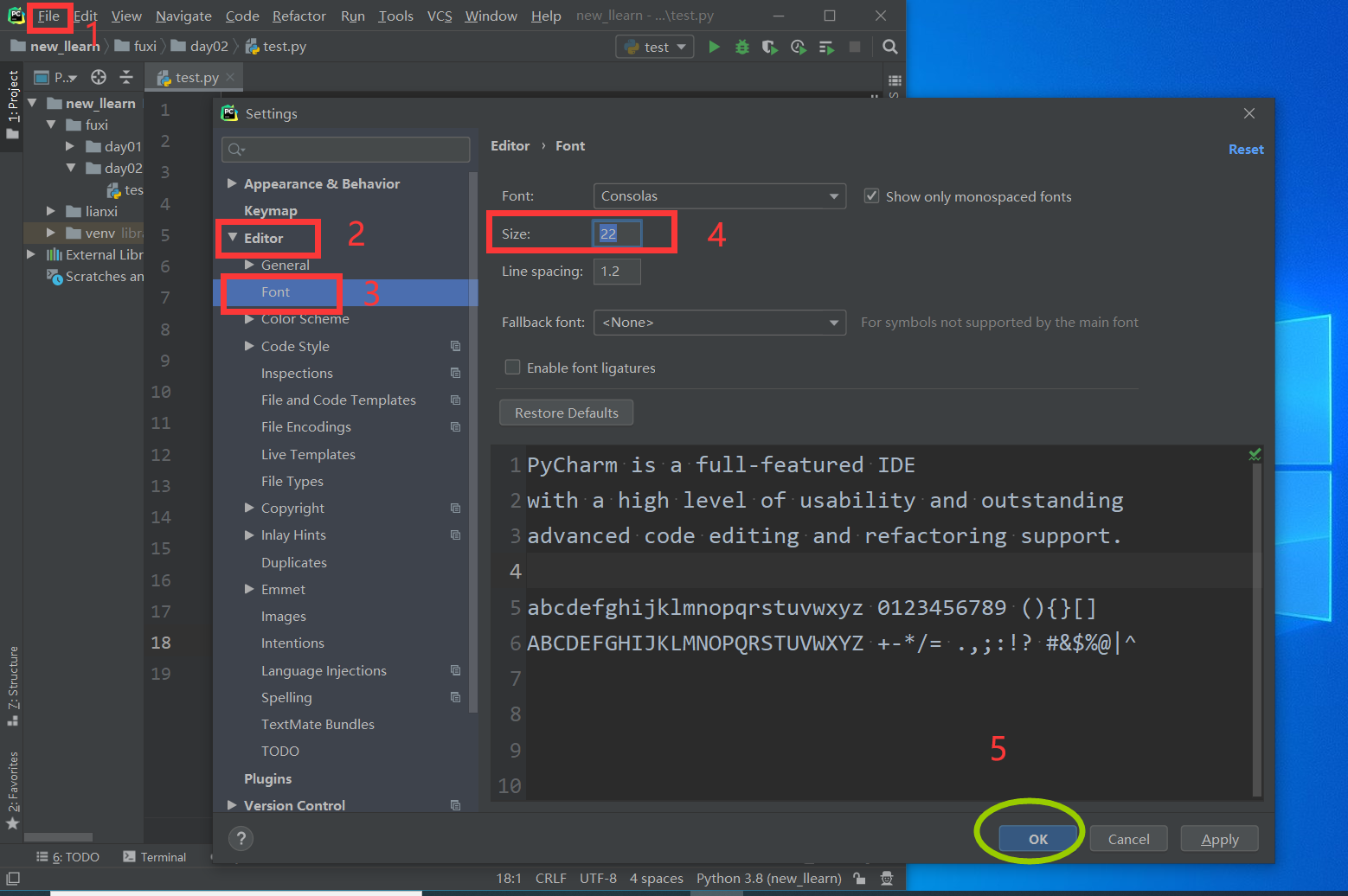Select Live Templates settings item

(x=308, y=454)
